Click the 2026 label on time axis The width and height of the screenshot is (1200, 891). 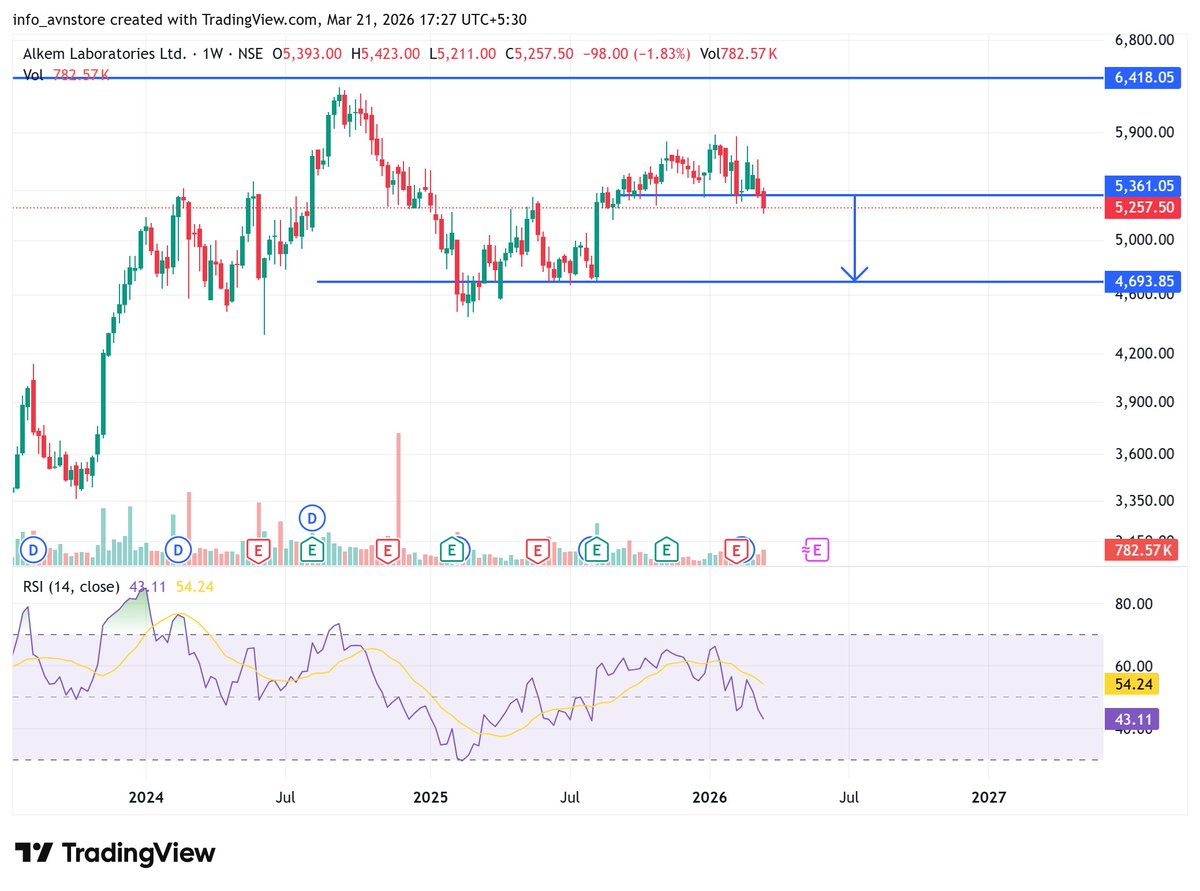pos(709,798)
